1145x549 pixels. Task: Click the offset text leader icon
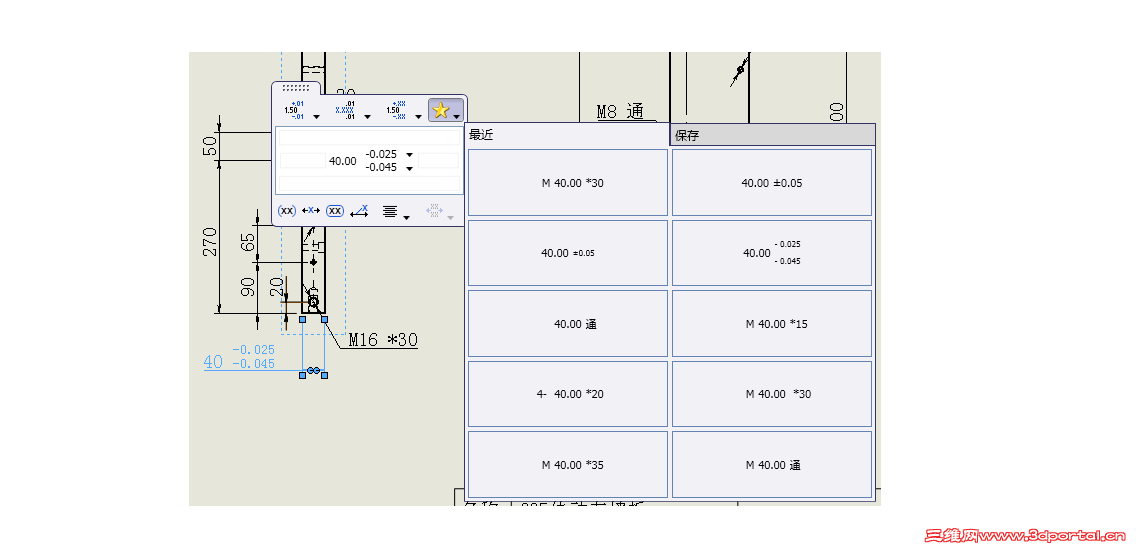[359, 211]
